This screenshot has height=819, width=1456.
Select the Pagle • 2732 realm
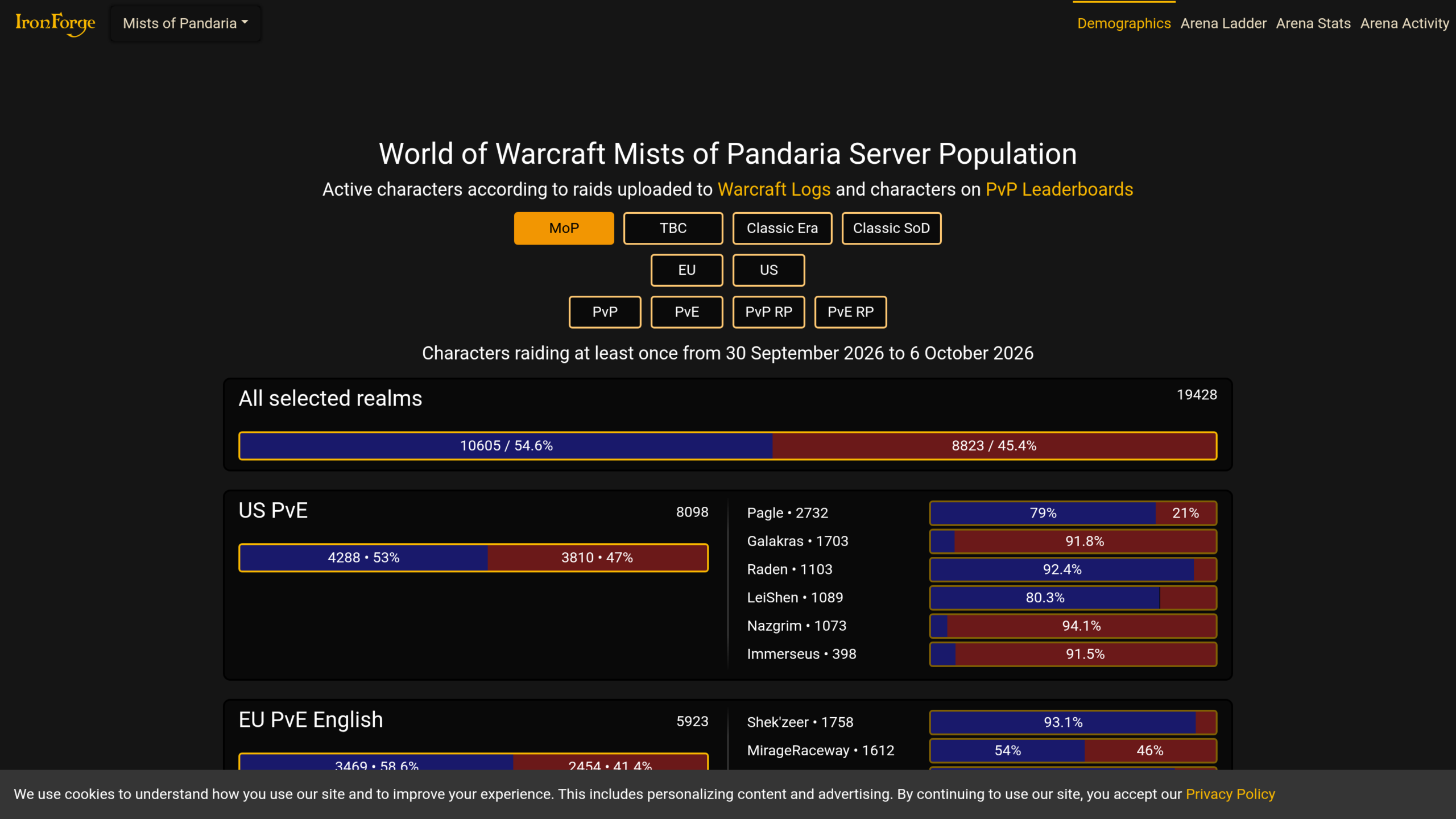(x=788, y=513)
